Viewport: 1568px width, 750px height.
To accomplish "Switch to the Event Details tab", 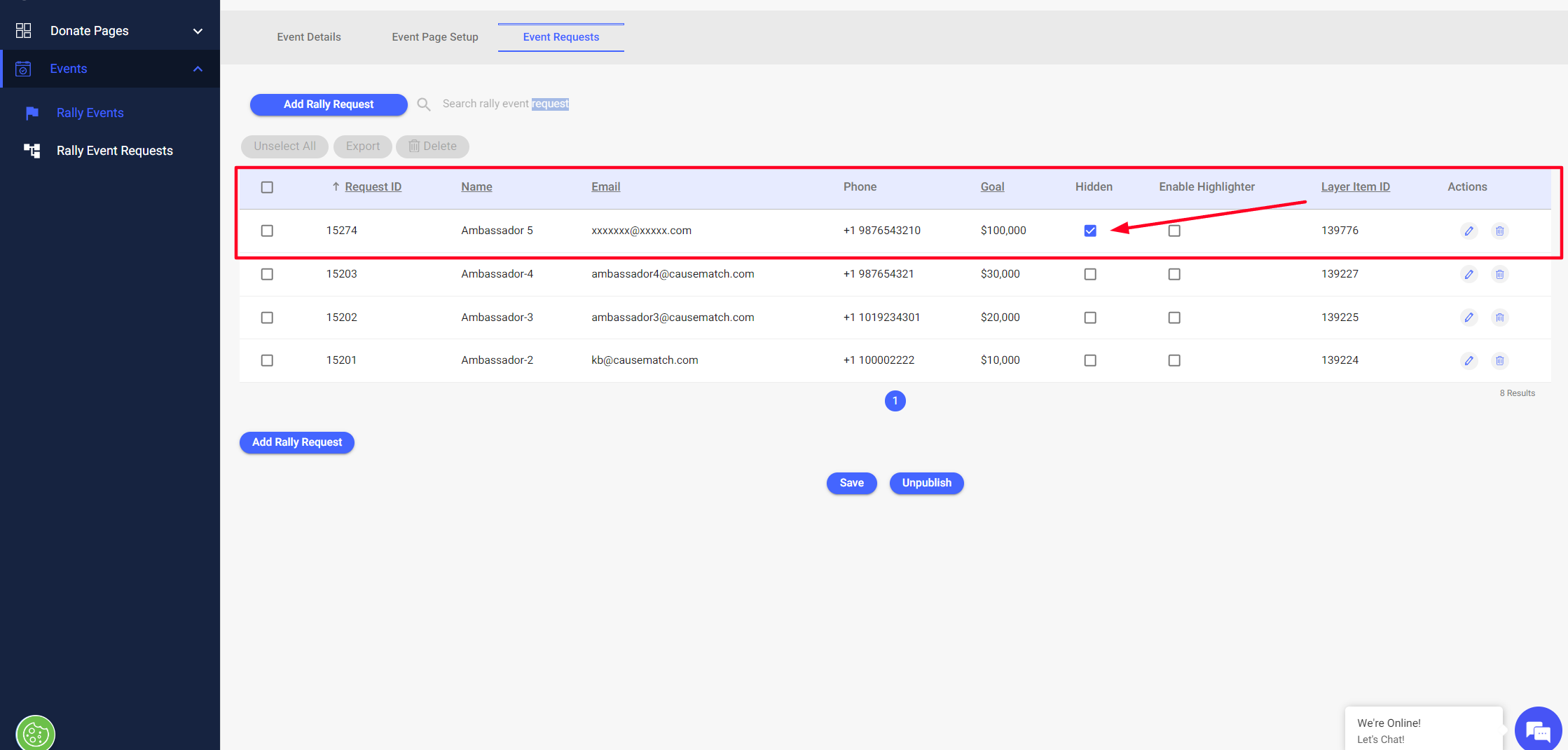I will (309, 37).
